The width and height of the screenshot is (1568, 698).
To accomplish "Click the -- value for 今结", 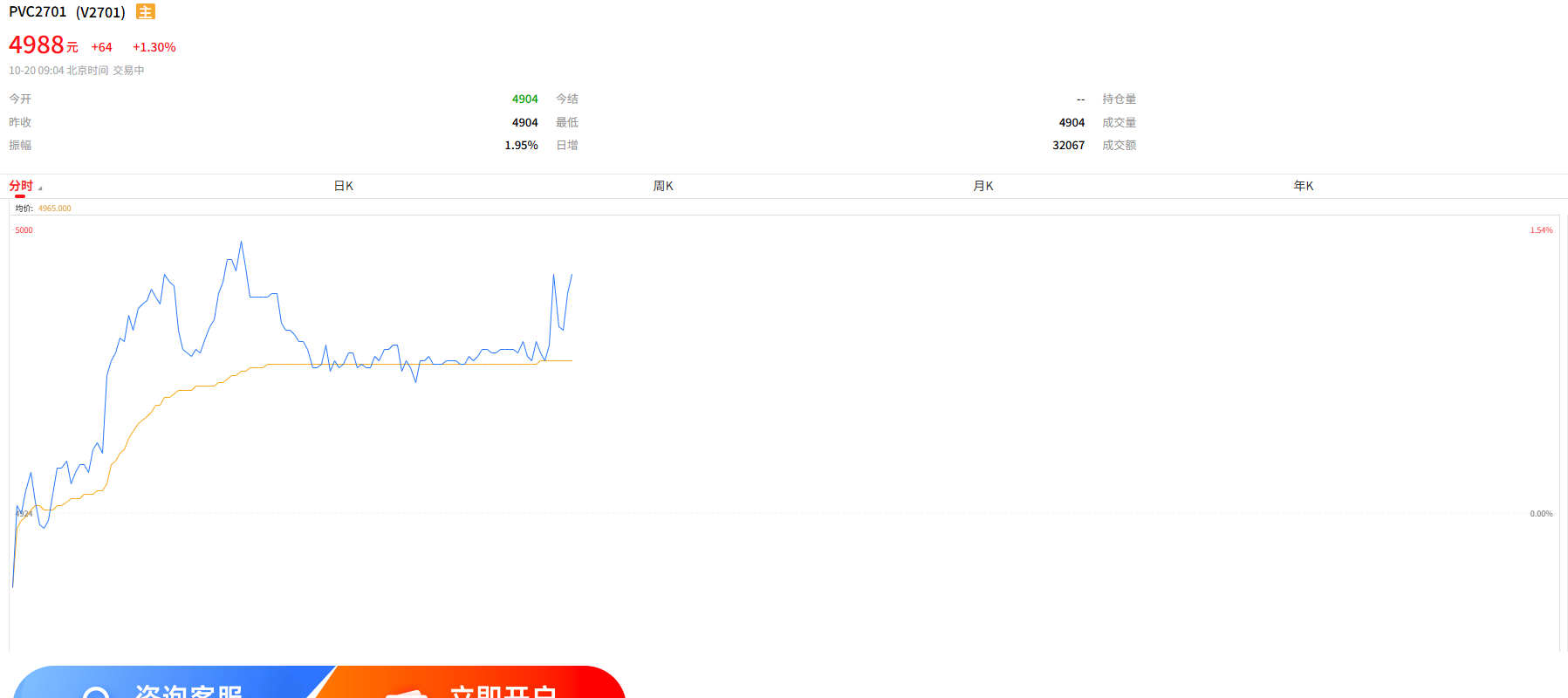I will 1081,99.
